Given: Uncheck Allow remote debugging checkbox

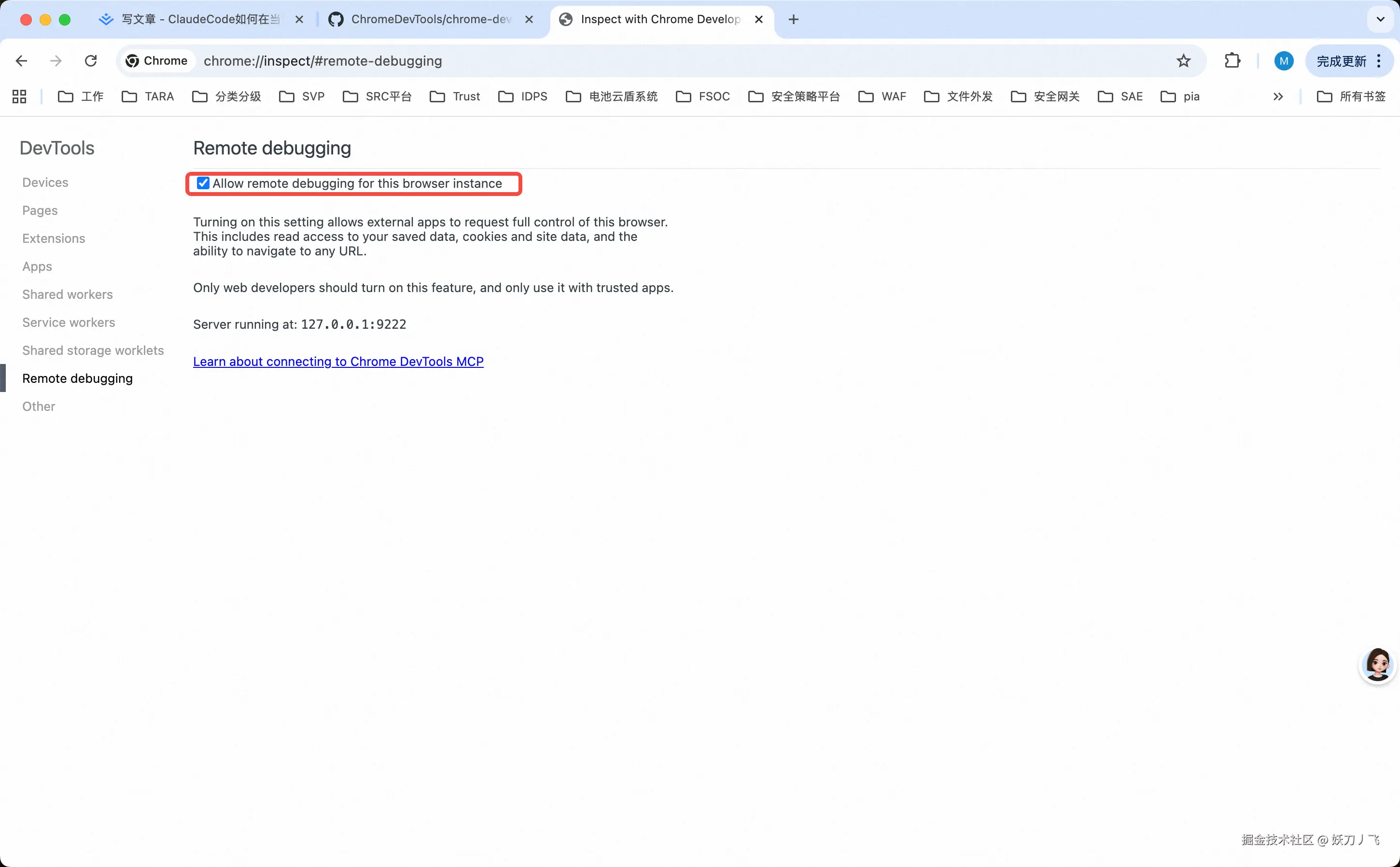Looking at the screenshot, I should (203, 183).
